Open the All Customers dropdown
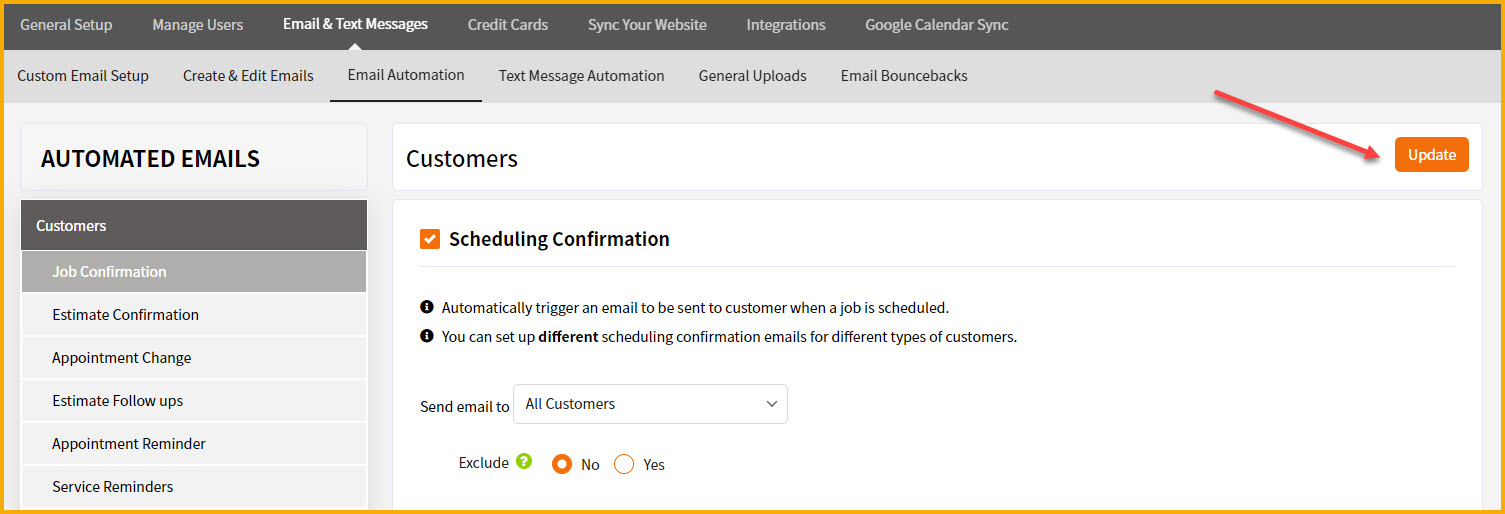The height and width of the screenshot is (514, 1505). [x=650, y=404]
